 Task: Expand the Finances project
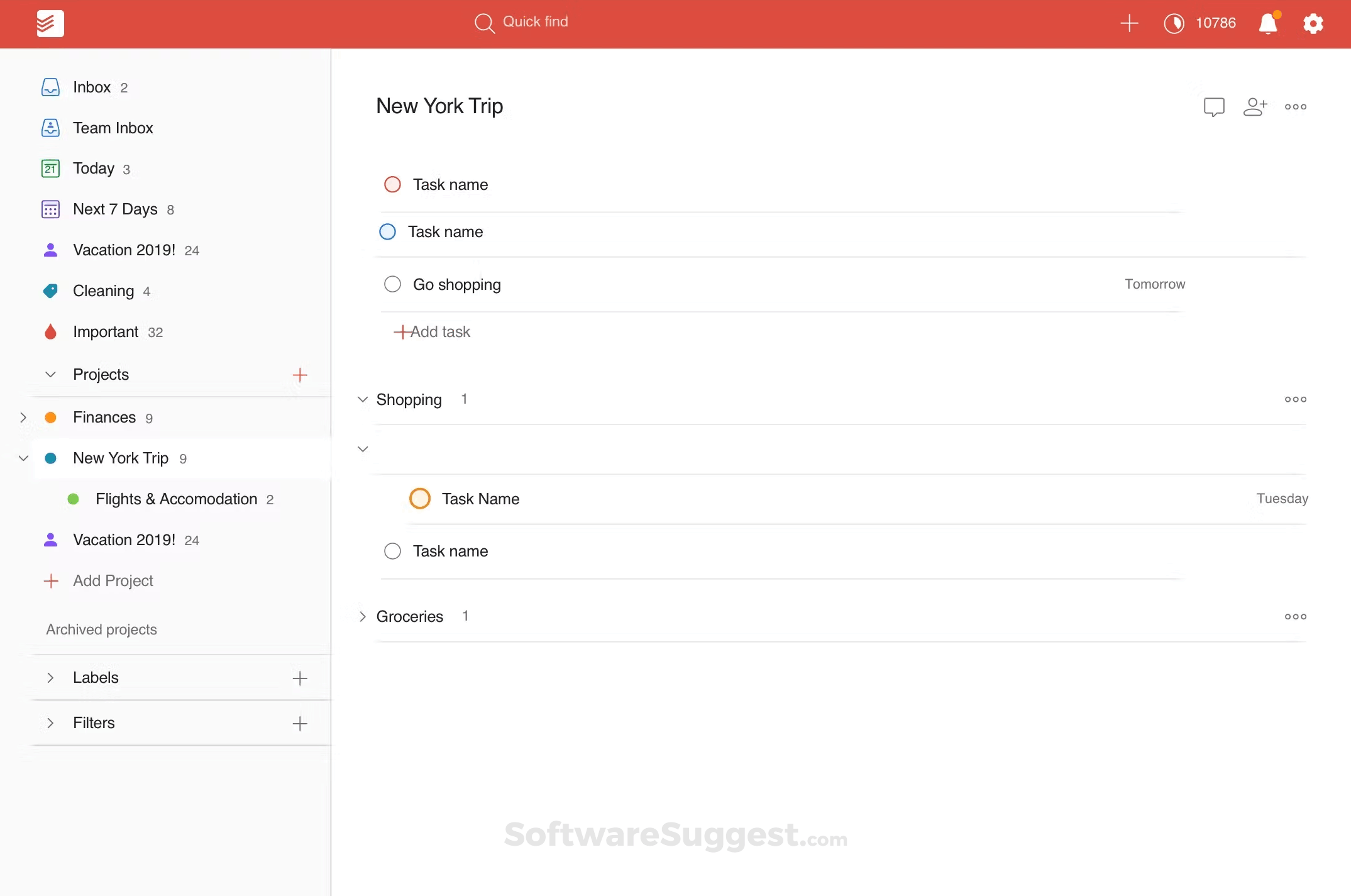click(x=24, y=417)
